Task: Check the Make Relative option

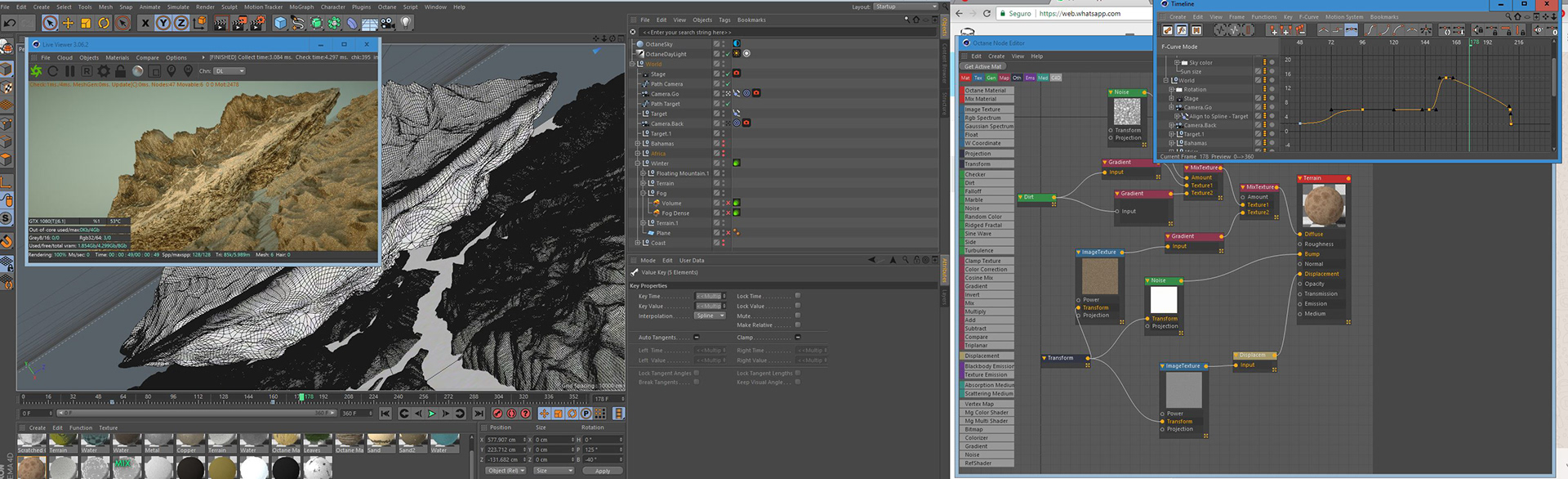Action: pos(798,325)
